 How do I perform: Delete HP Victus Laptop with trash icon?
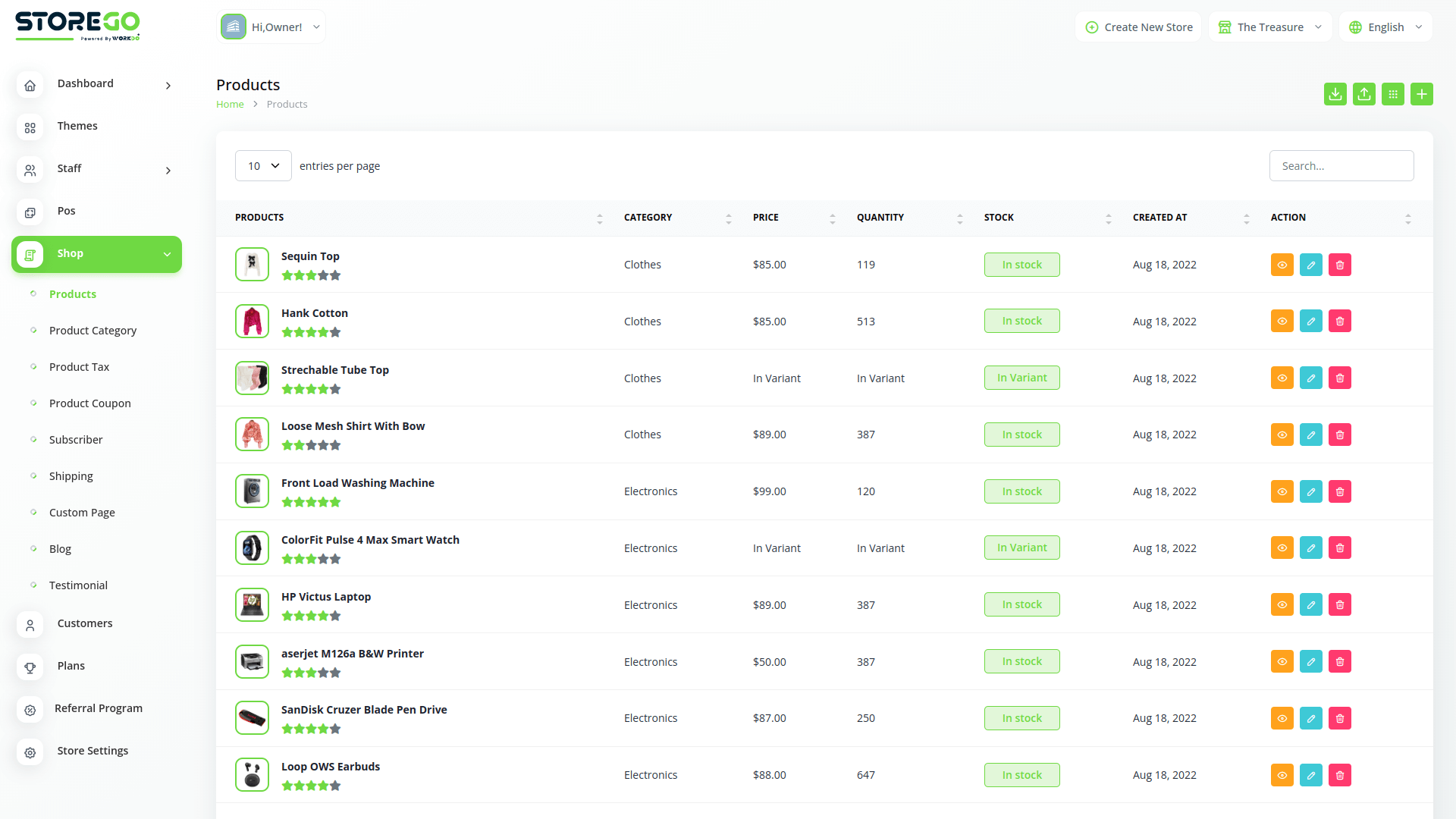click(x=1340, y=605)
